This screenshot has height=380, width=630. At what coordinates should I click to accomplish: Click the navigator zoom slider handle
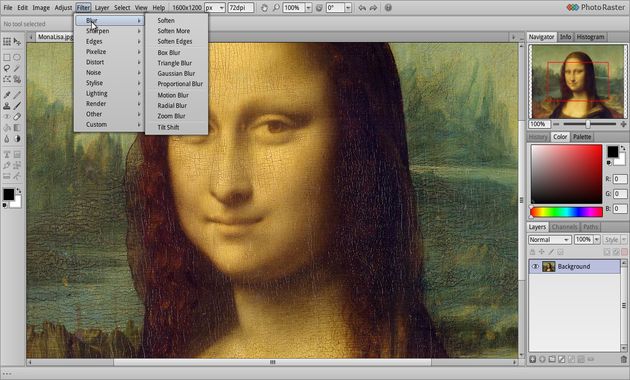[x=588, y=124]
